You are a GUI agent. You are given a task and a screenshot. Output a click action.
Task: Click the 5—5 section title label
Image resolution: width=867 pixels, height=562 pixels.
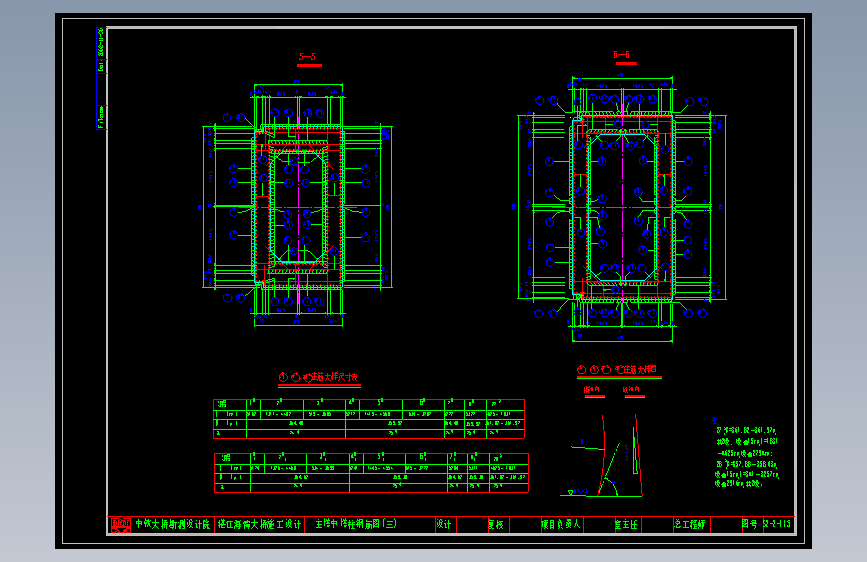307,56
